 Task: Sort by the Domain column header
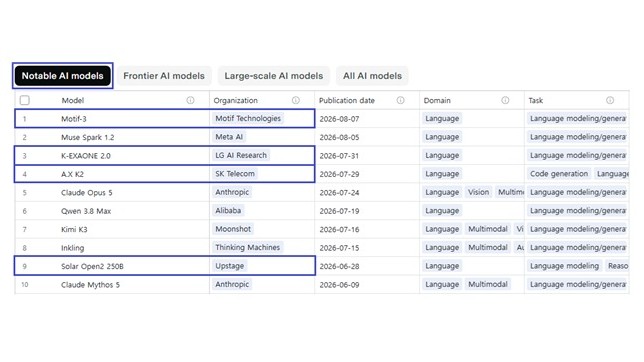(437, 100)
